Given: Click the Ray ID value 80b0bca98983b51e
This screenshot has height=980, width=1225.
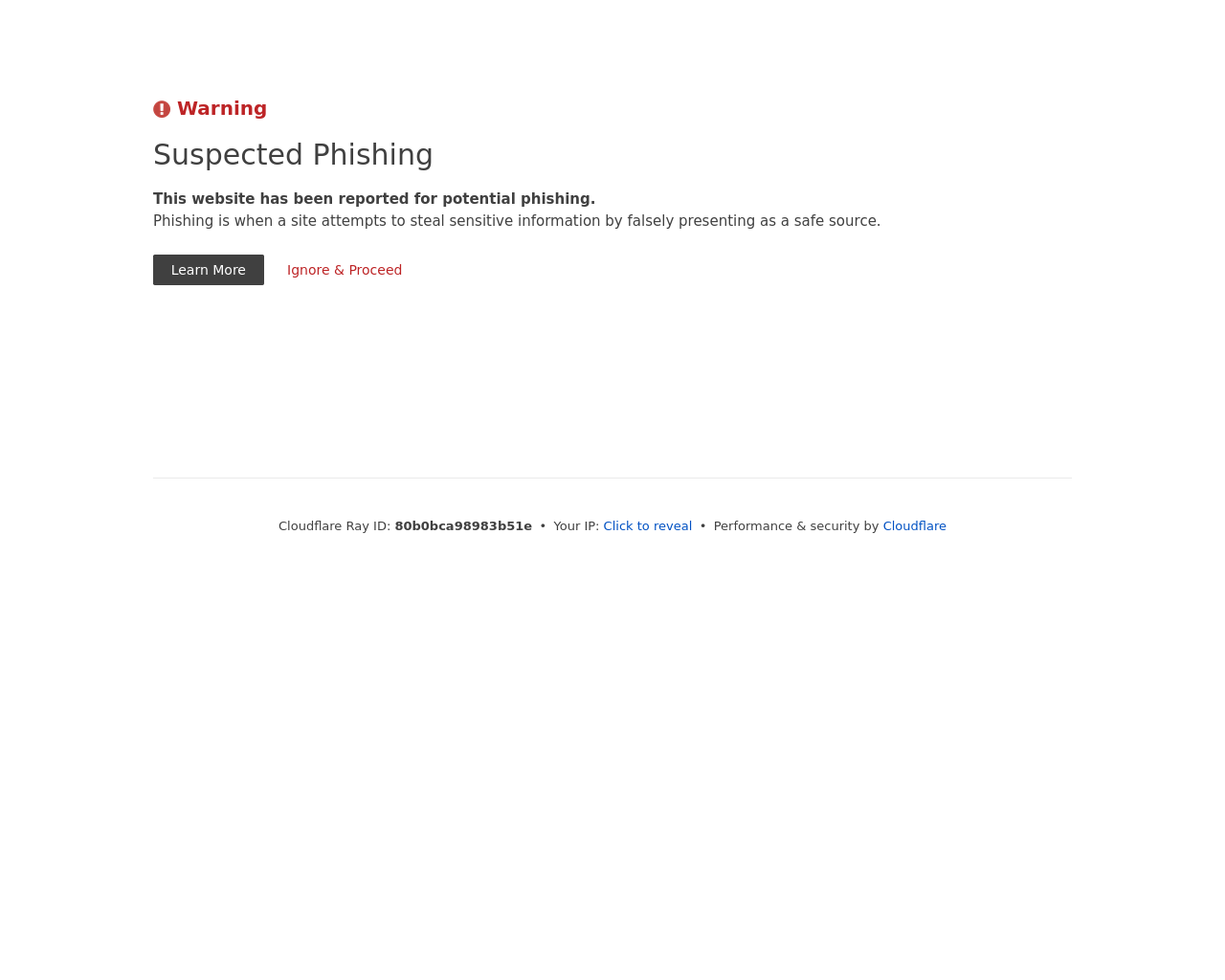Looking at the screenshot, I should [x=463, y=525].
